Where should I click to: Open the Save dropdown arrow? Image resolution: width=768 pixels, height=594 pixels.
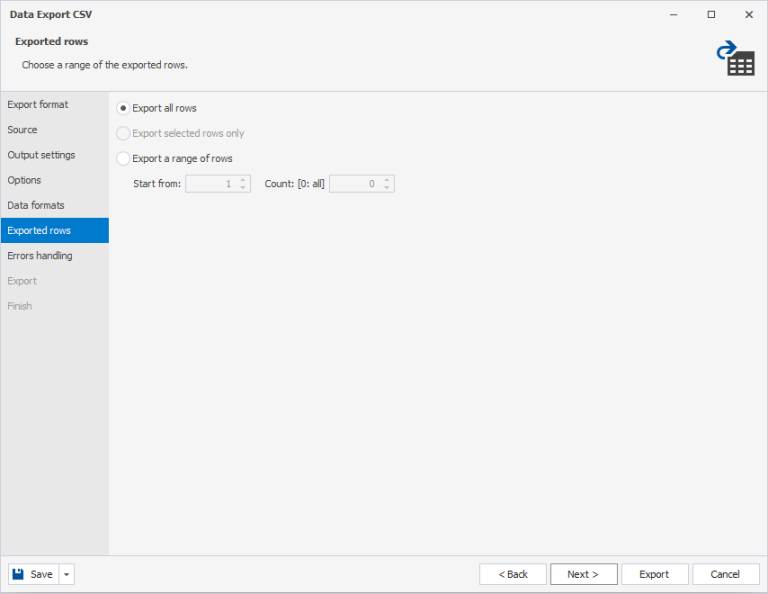coord(67,574)
